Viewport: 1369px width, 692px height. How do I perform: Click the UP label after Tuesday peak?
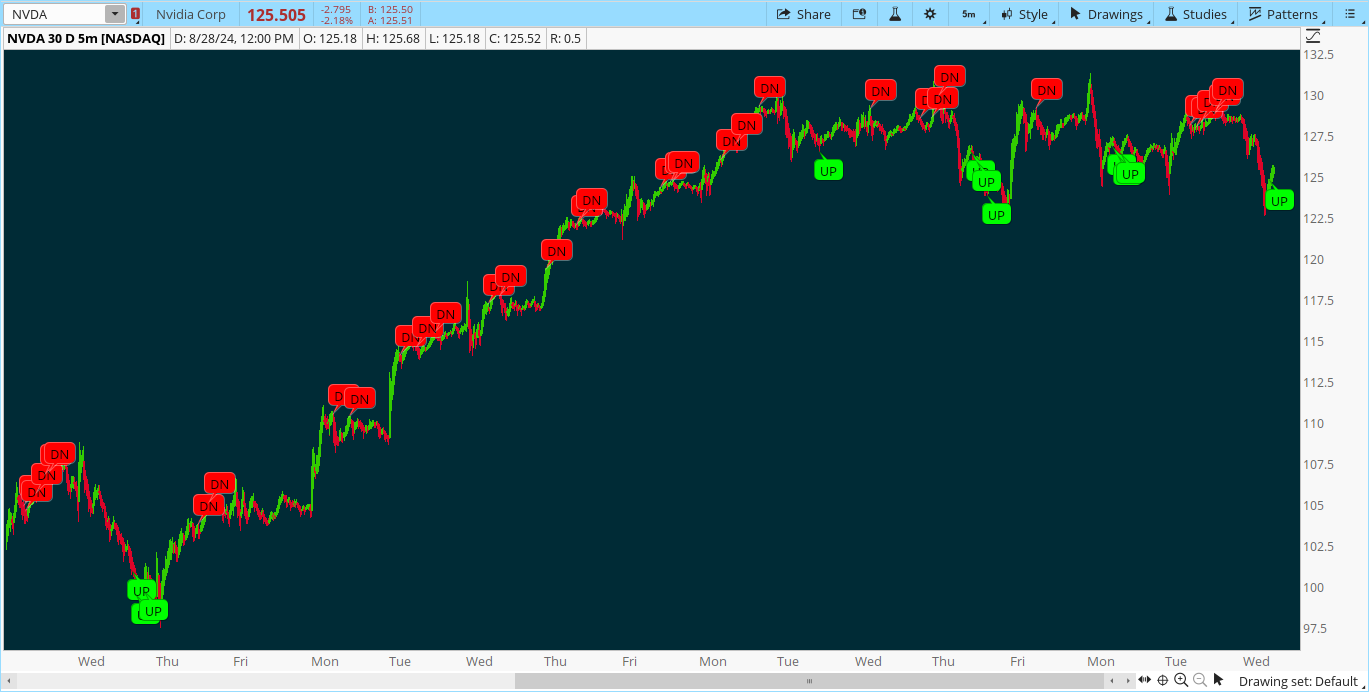[828, 170]
